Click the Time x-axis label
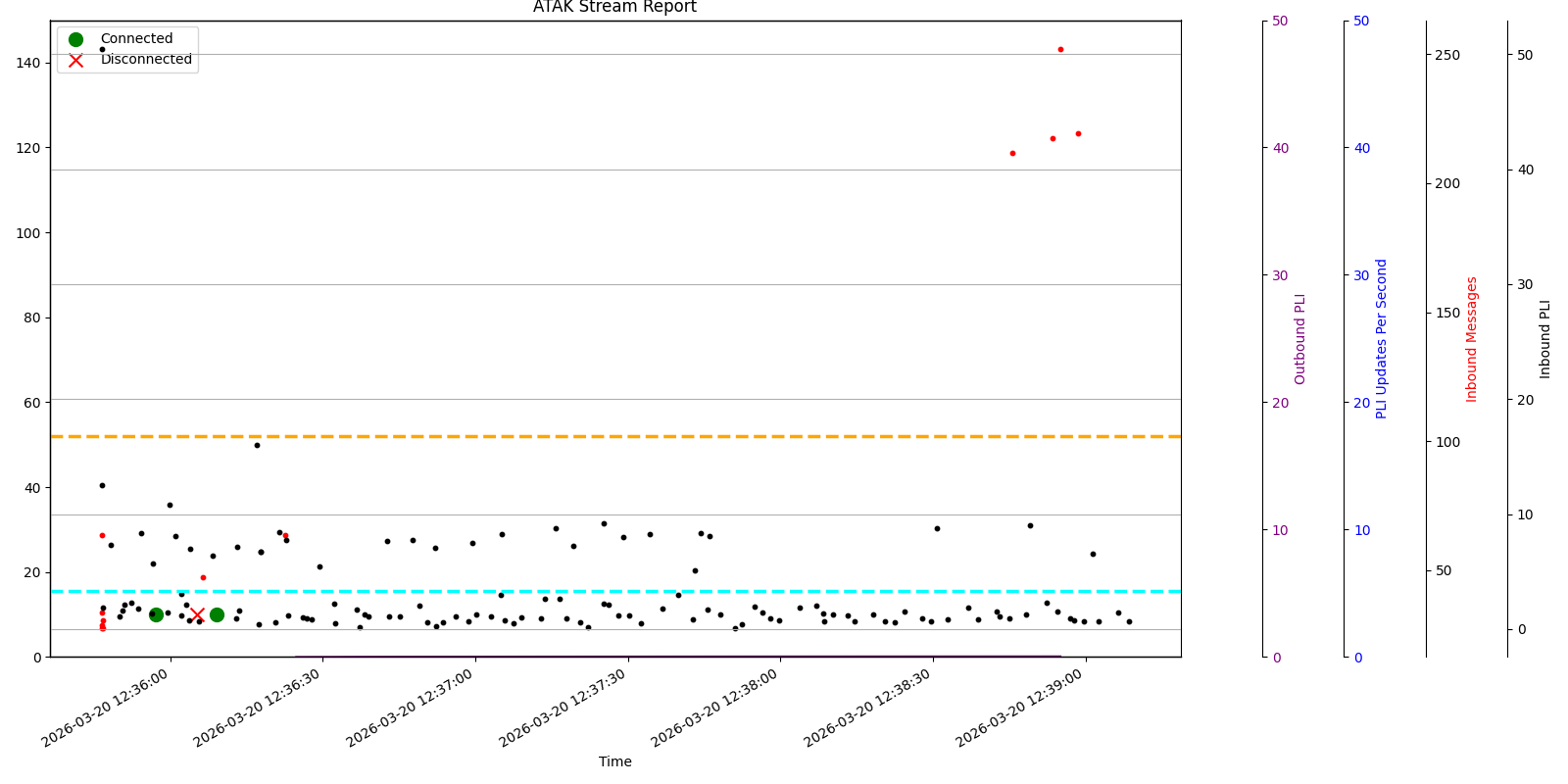 click(x=615, y=761)
